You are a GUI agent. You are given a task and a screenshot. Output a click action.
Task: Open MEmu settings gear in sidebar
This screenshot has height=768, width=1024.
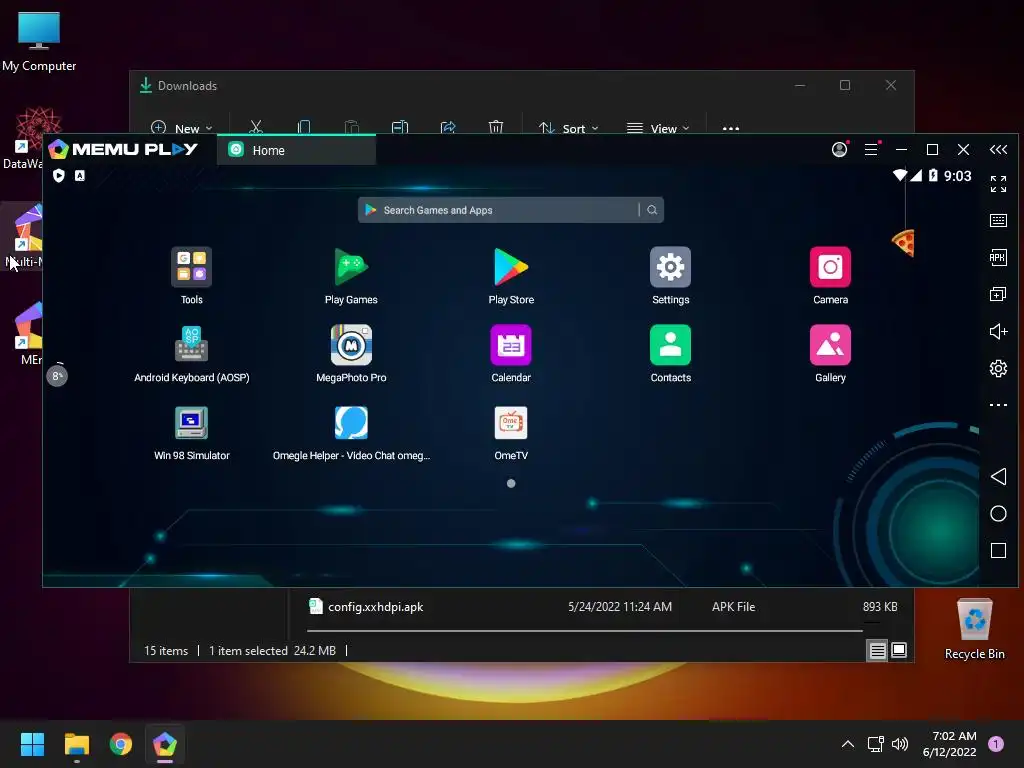tap(998, 368)
